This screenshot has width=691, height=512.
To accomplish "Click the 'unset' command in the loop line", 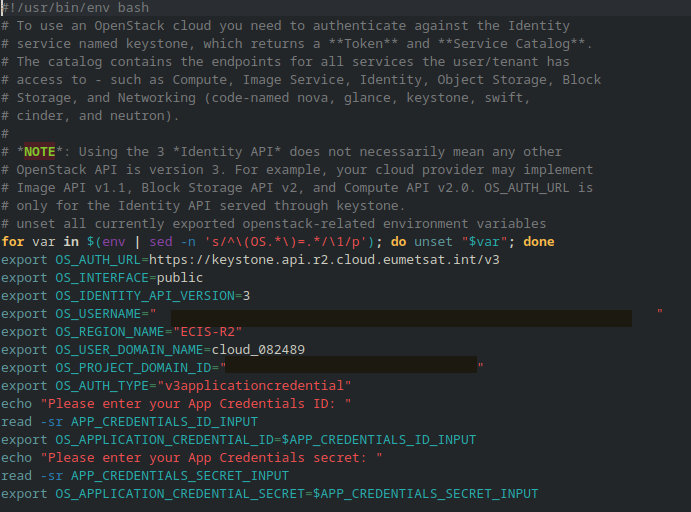I will click(433, 241).
